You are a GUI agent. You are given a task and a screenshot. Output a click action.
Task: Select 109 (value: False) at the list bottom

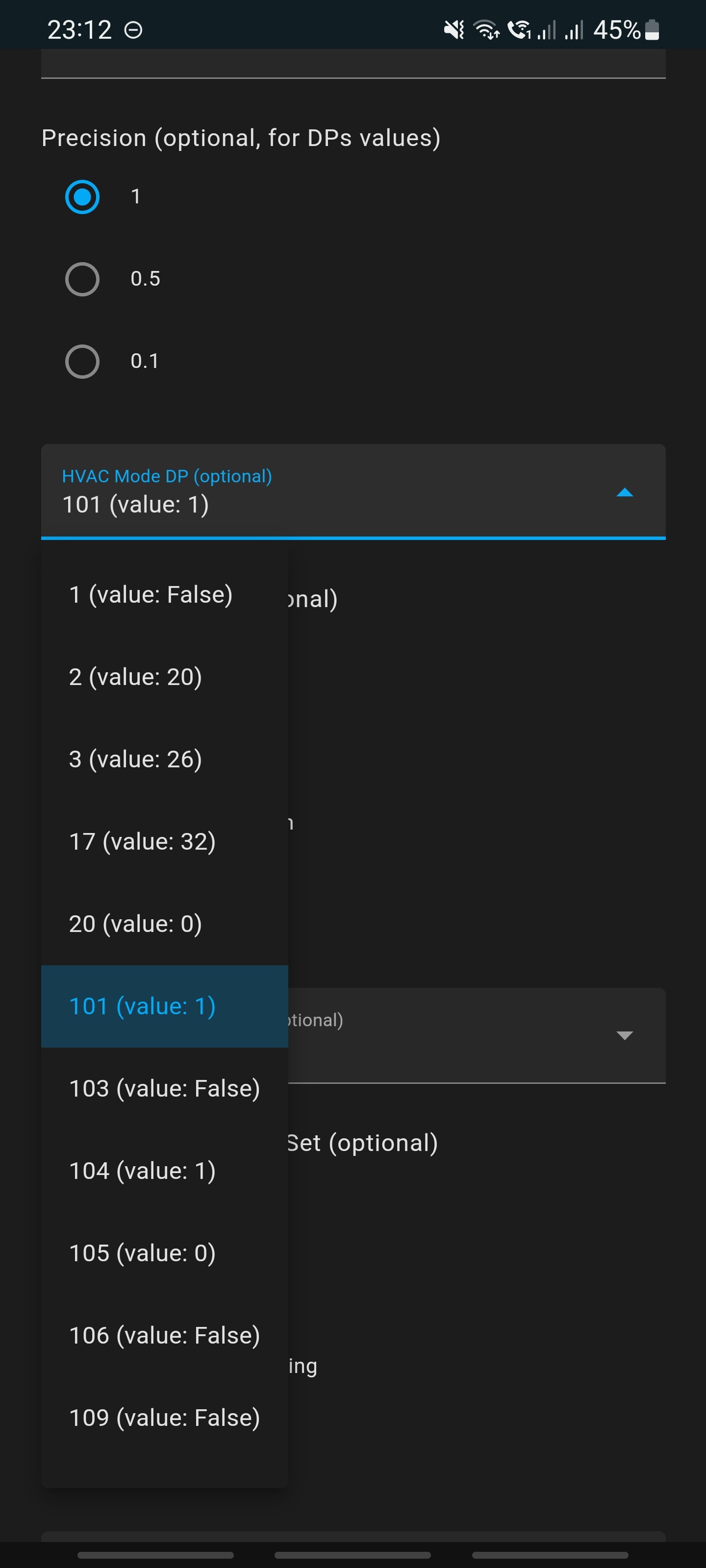tap(163, 1417)
